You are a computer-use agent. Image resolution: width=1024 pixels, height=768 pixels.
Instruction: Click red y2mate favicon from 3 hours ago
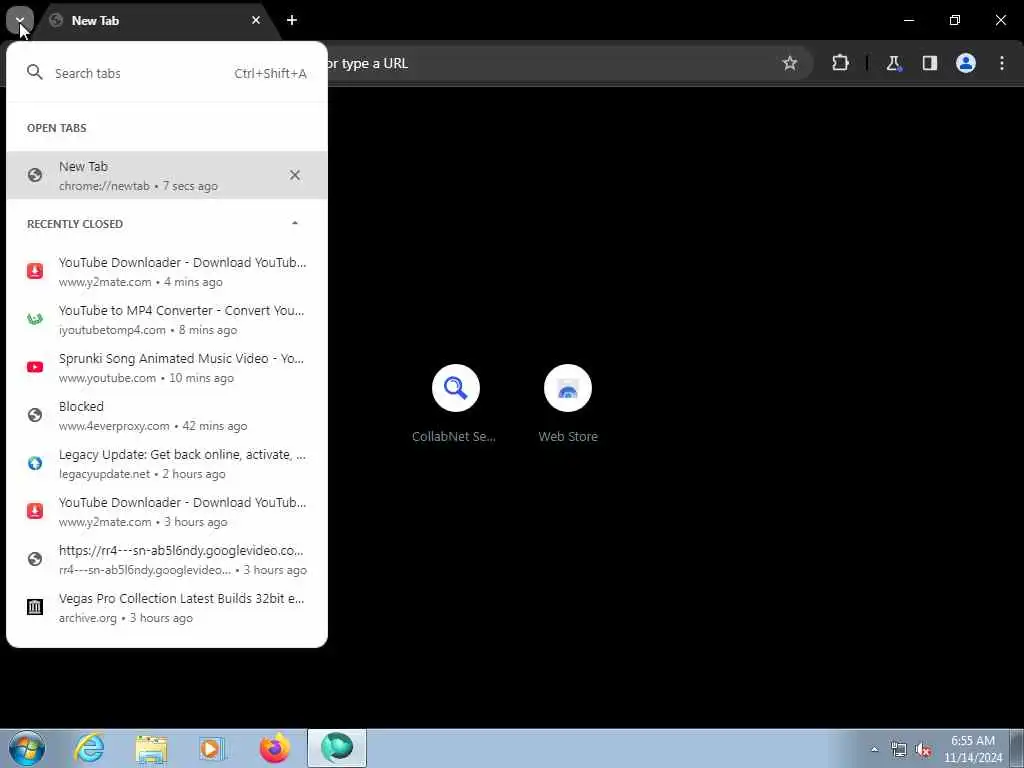click(35, 511)
